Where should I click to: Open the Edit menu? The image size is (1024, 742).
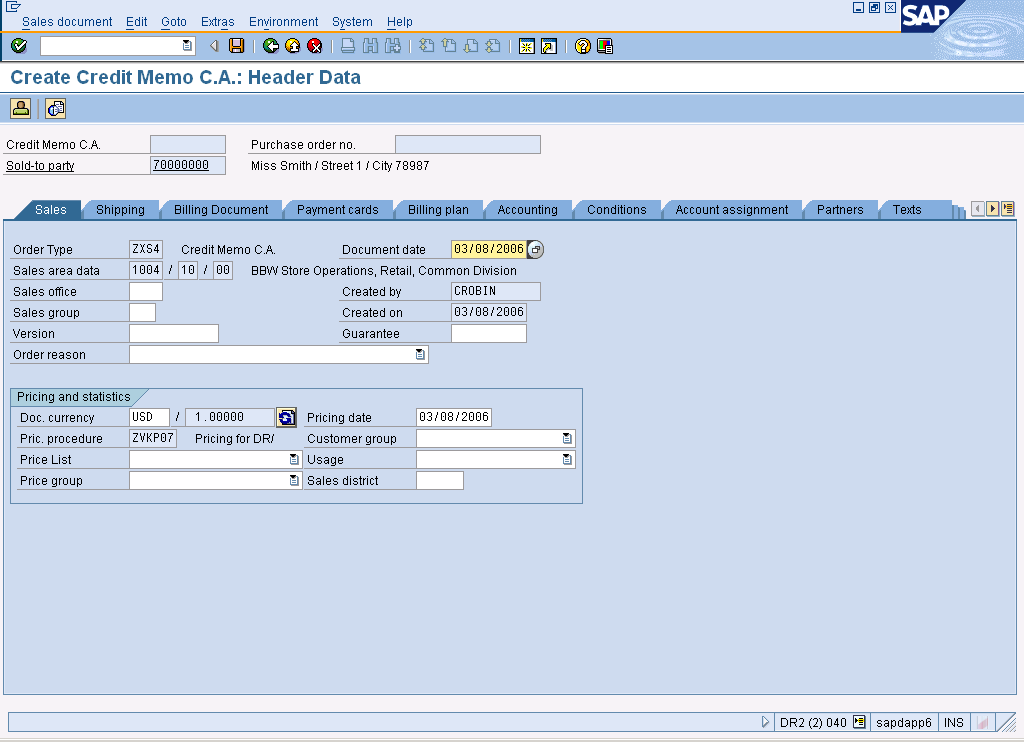136,22
